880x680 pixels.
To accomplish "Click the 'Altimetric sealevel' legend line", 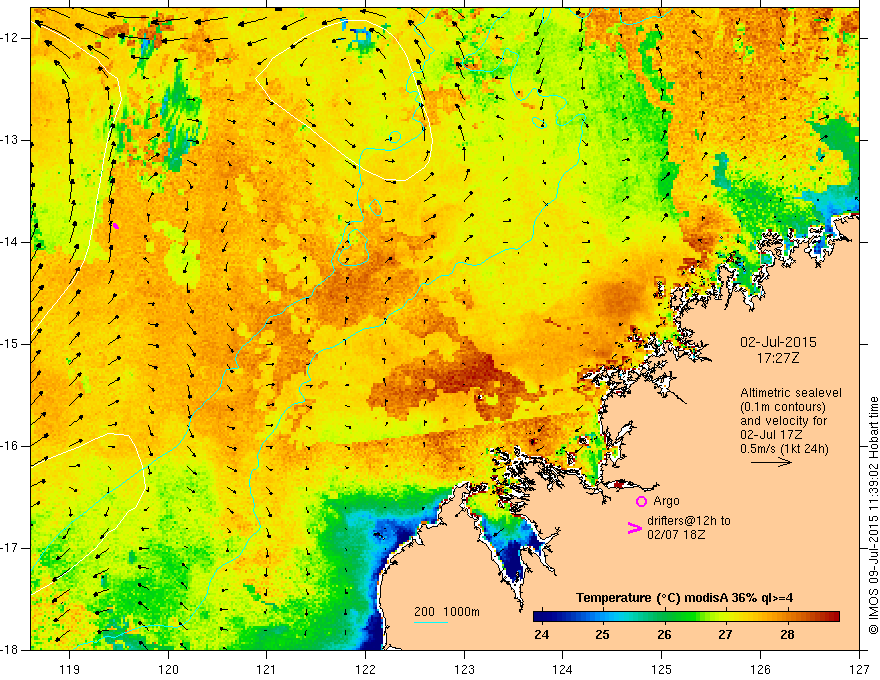I will click(x=791, y=393).
